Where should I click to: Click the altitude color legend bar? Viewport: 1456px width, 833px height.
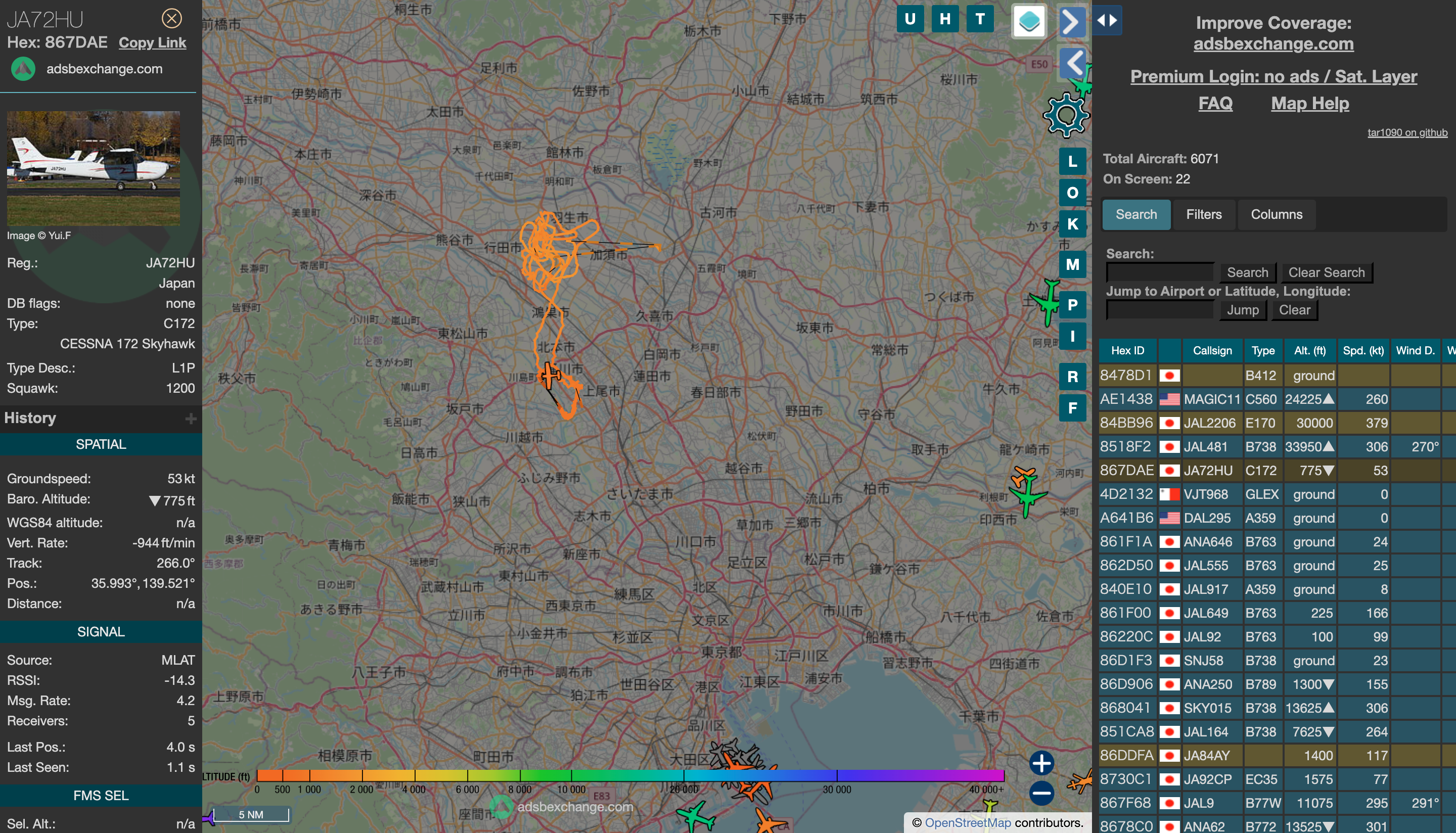point(630,776)
